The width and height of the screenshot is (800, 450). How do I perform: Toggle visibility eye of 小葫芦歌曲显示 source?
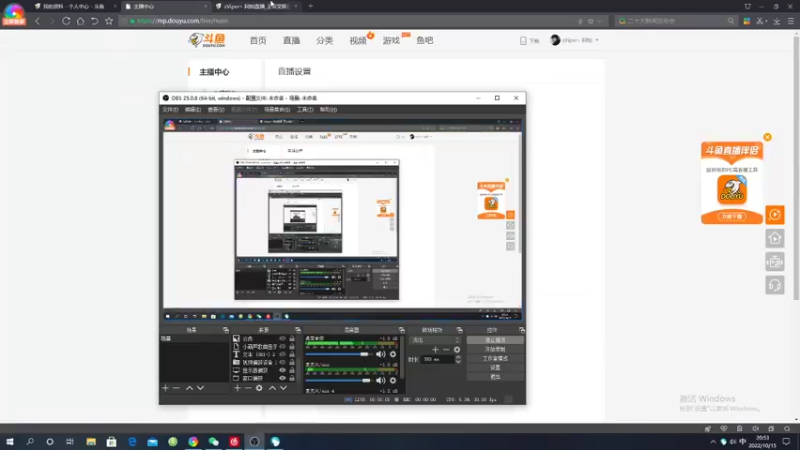pyautogui.click(x=282, y=346)
